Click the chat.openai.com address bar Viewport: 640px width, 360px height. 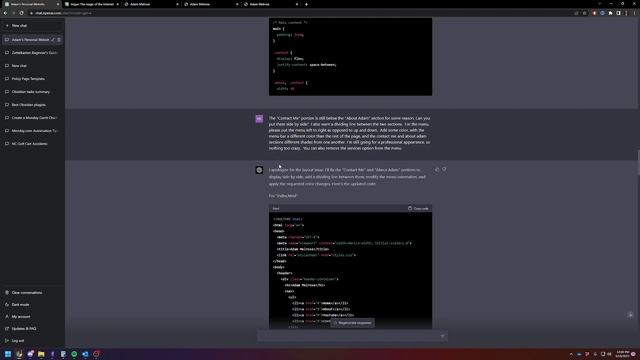[302, 13]
